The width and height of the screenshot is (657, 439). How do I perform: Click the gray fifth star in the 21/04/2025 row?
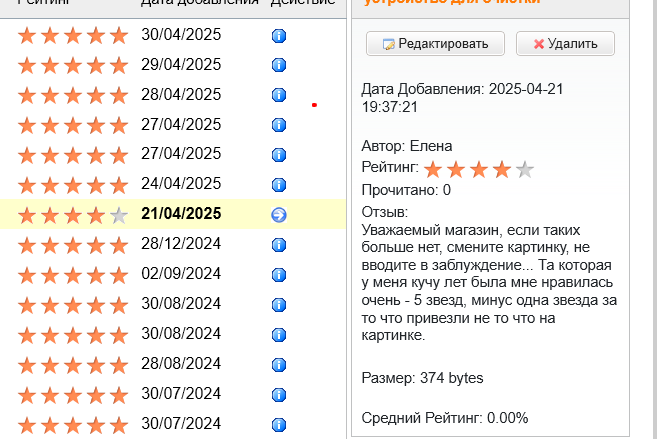pyautogui.click(x=119, y=215)
